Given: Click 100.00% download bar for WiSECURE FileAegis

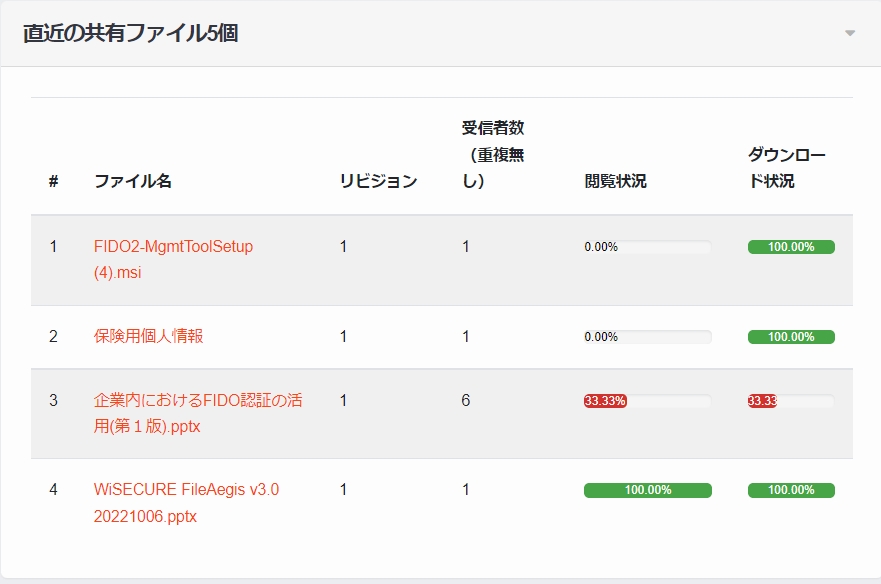Looking at the screenshot, I should [791, 490].
